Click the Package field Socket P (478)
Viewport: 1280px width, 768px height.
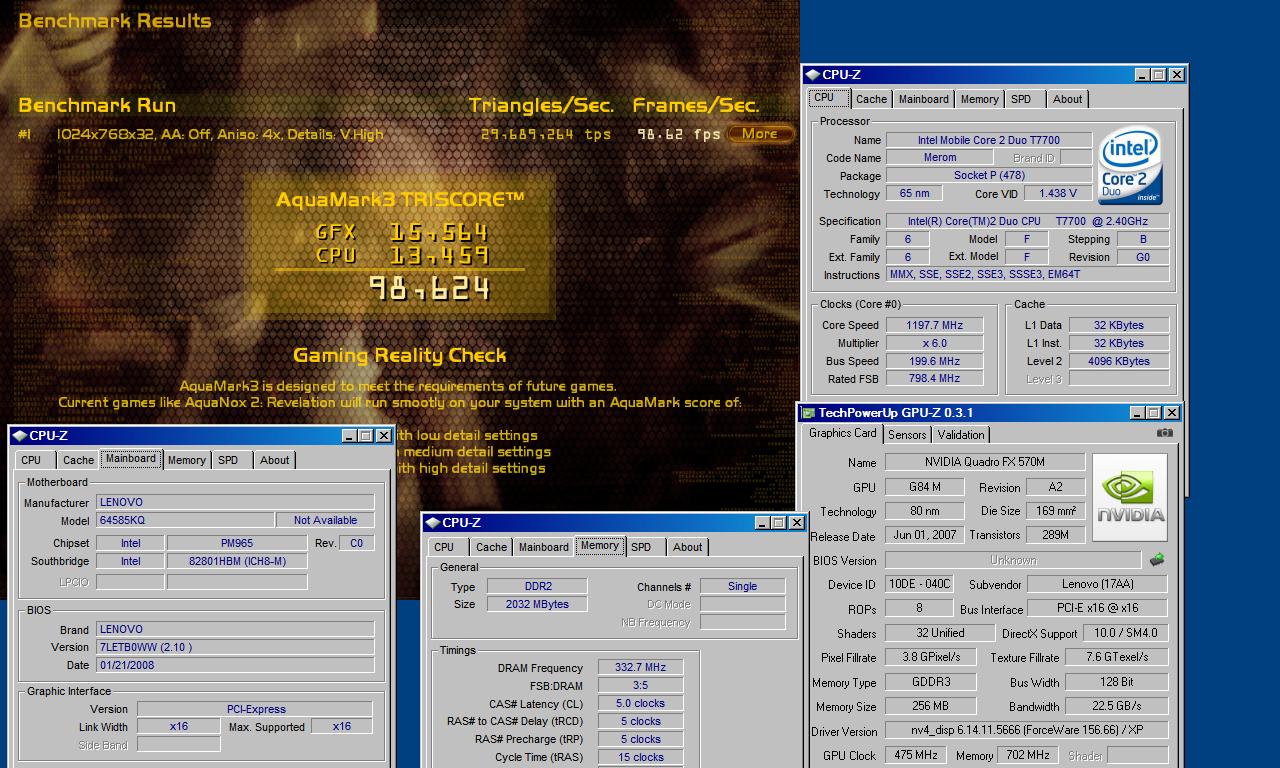[988, 176]
